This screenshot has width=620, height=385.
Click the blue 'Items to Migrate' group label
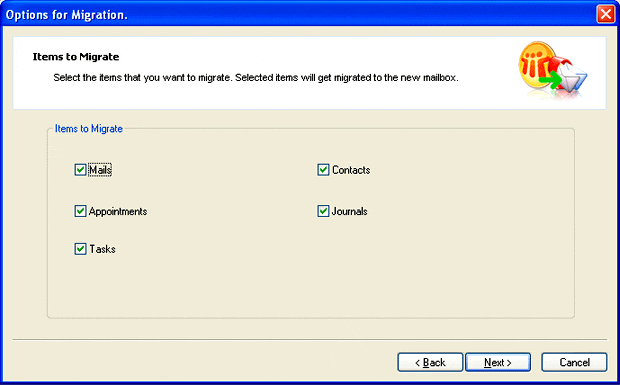[89, 128]
